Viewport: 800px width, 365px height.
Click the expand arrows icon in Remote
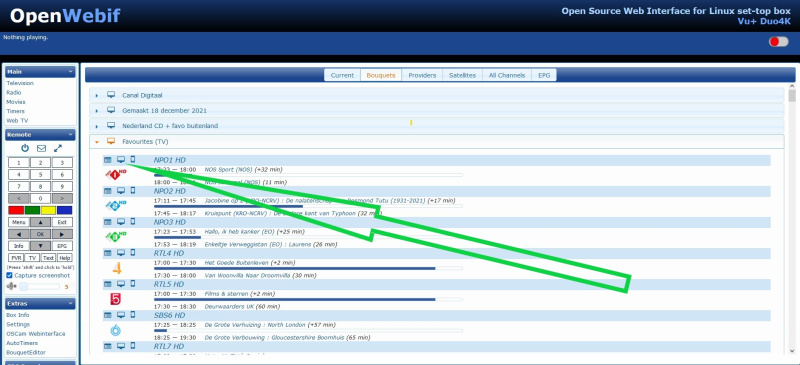(x=58, y=148)
